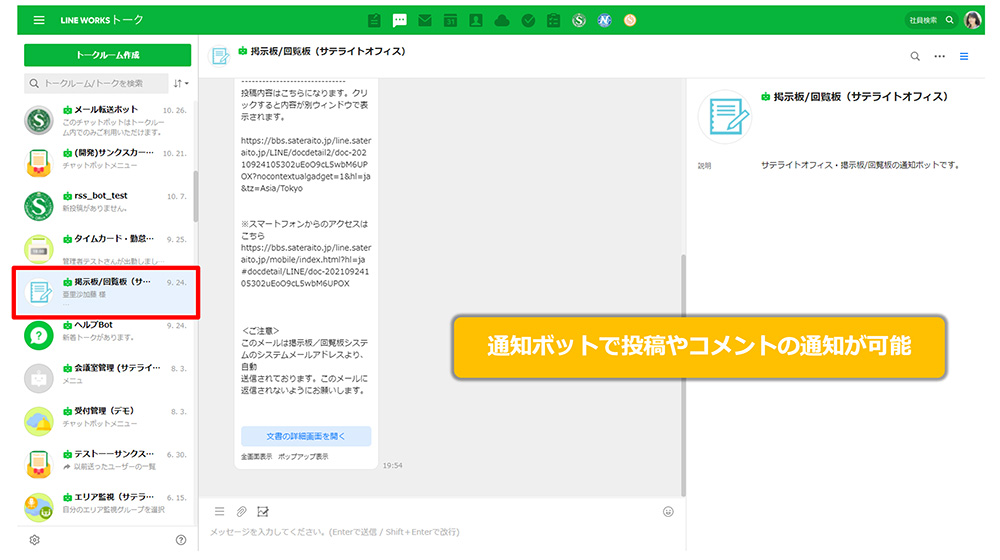Open the ヘルプBot talk room
The height and width of the screenshot is (560, 1000).
point(106,334)
